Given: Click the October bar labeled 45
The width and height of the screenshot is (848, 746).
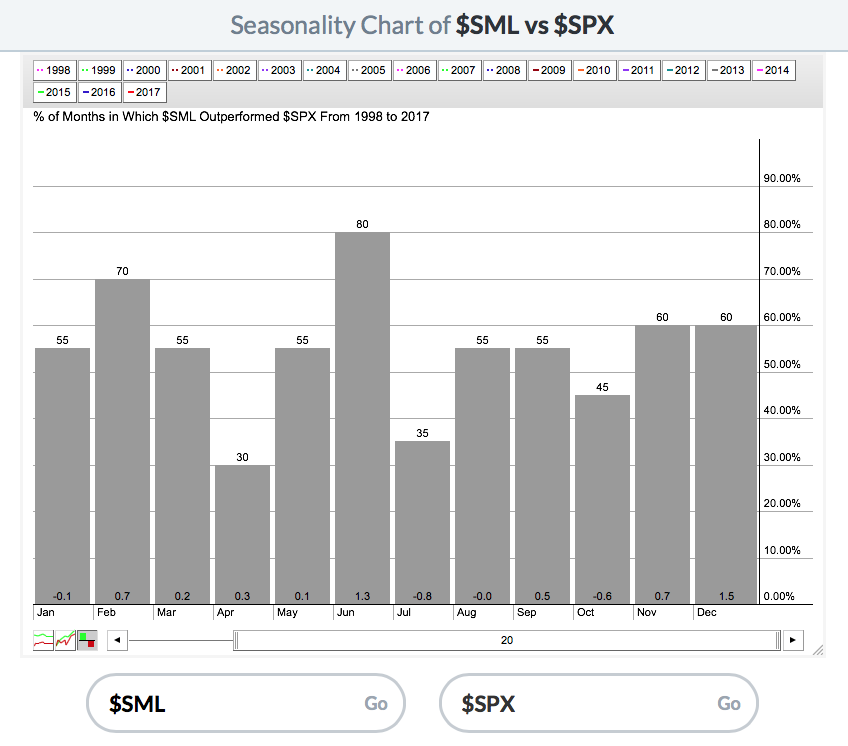Looking at the screenshot, I should 602,499.
